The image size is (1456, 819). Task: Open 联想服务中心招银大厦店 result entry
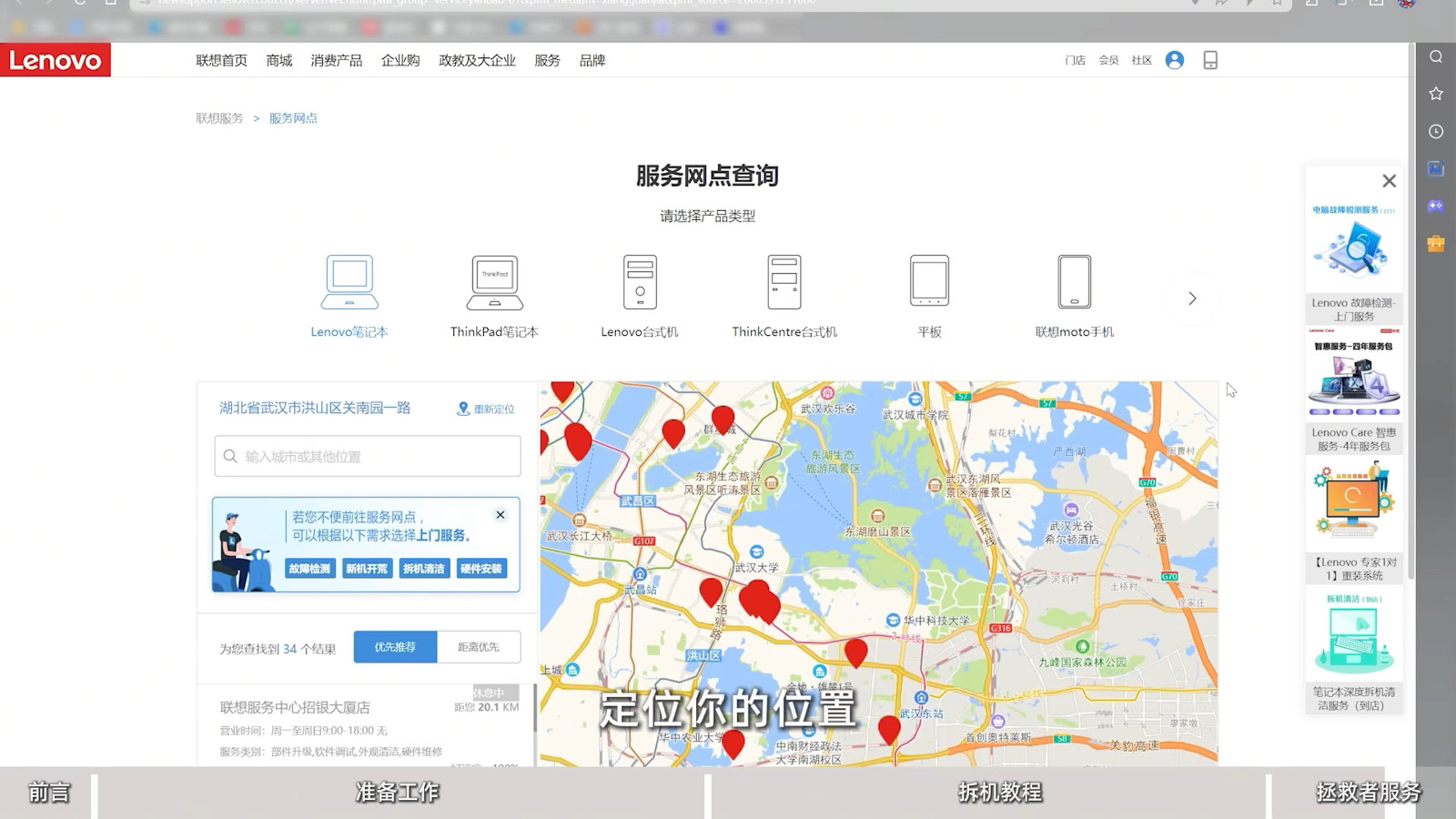(x=295, y=707)
